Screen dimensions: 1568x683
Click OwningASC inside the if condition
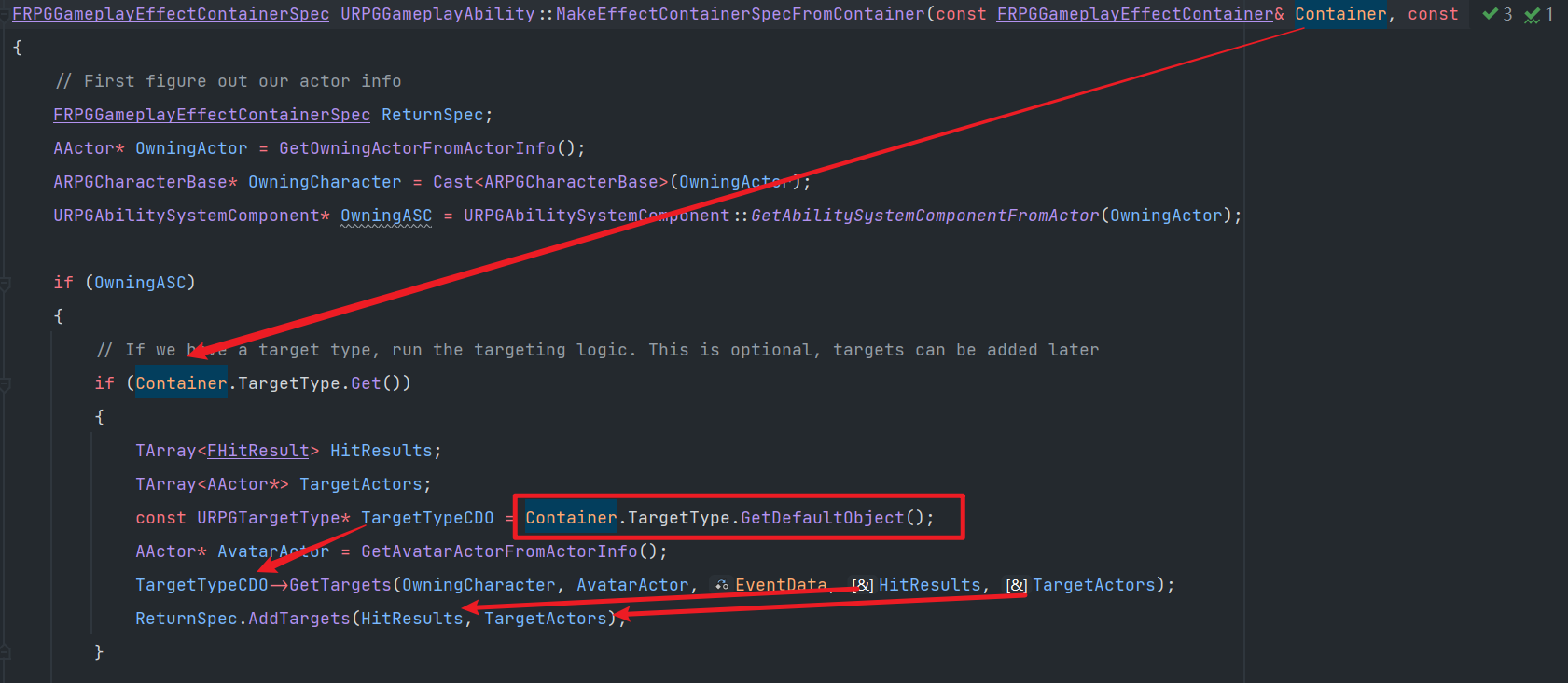coord(140,283)
